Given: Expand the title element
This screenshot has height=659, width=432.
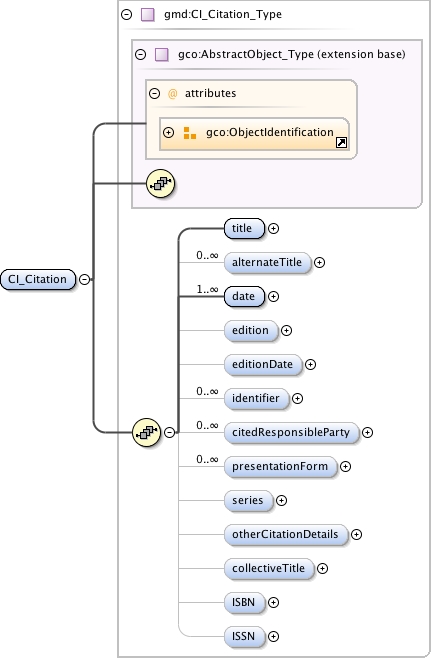Looking at the screenshot, I should tap(274, 228).
